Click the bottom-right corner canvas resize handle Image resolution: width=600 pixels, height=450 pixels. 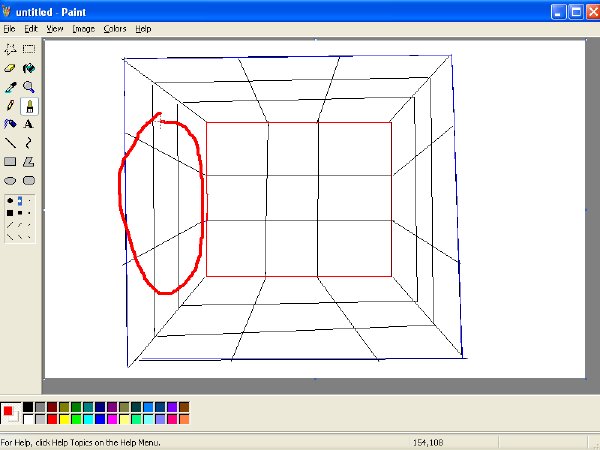pos(586,379)
